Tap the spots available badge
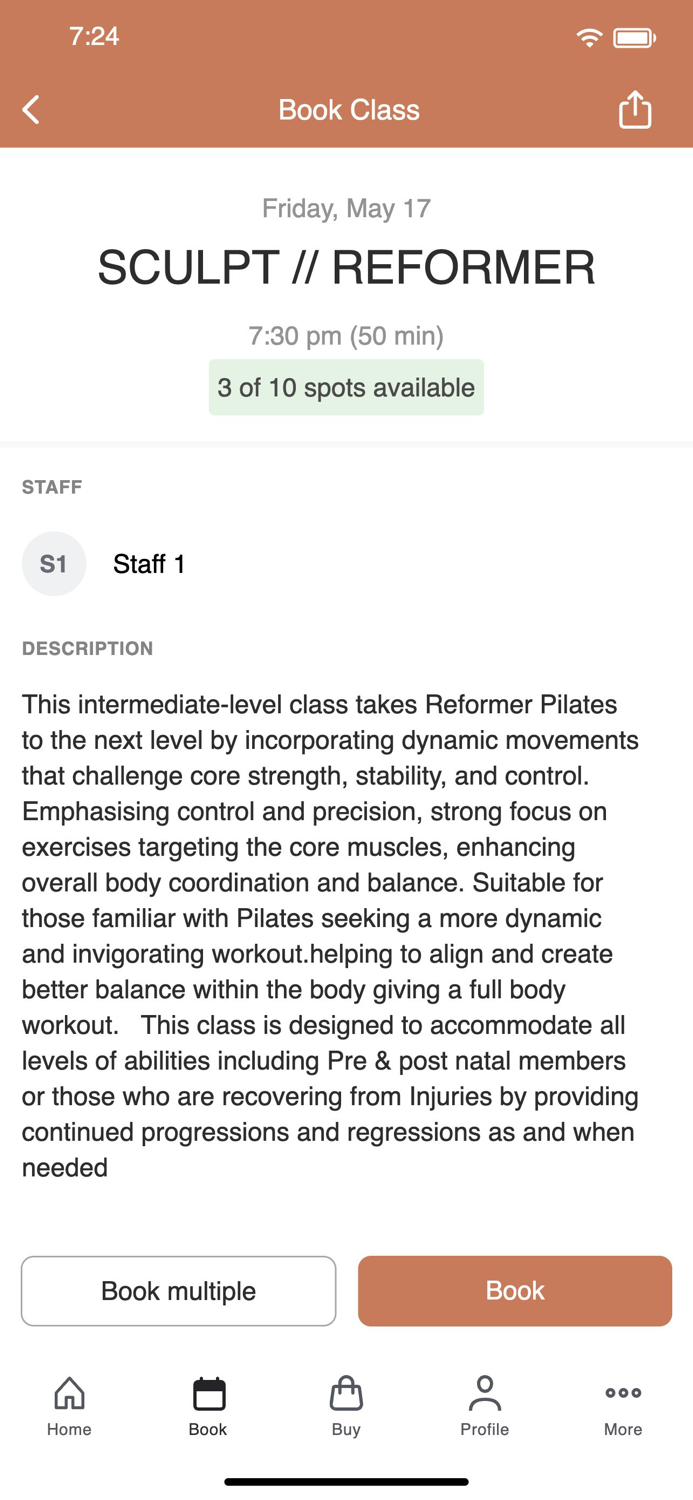The image size is (693, 1500). pyautogui.click(x=346, y=387)
